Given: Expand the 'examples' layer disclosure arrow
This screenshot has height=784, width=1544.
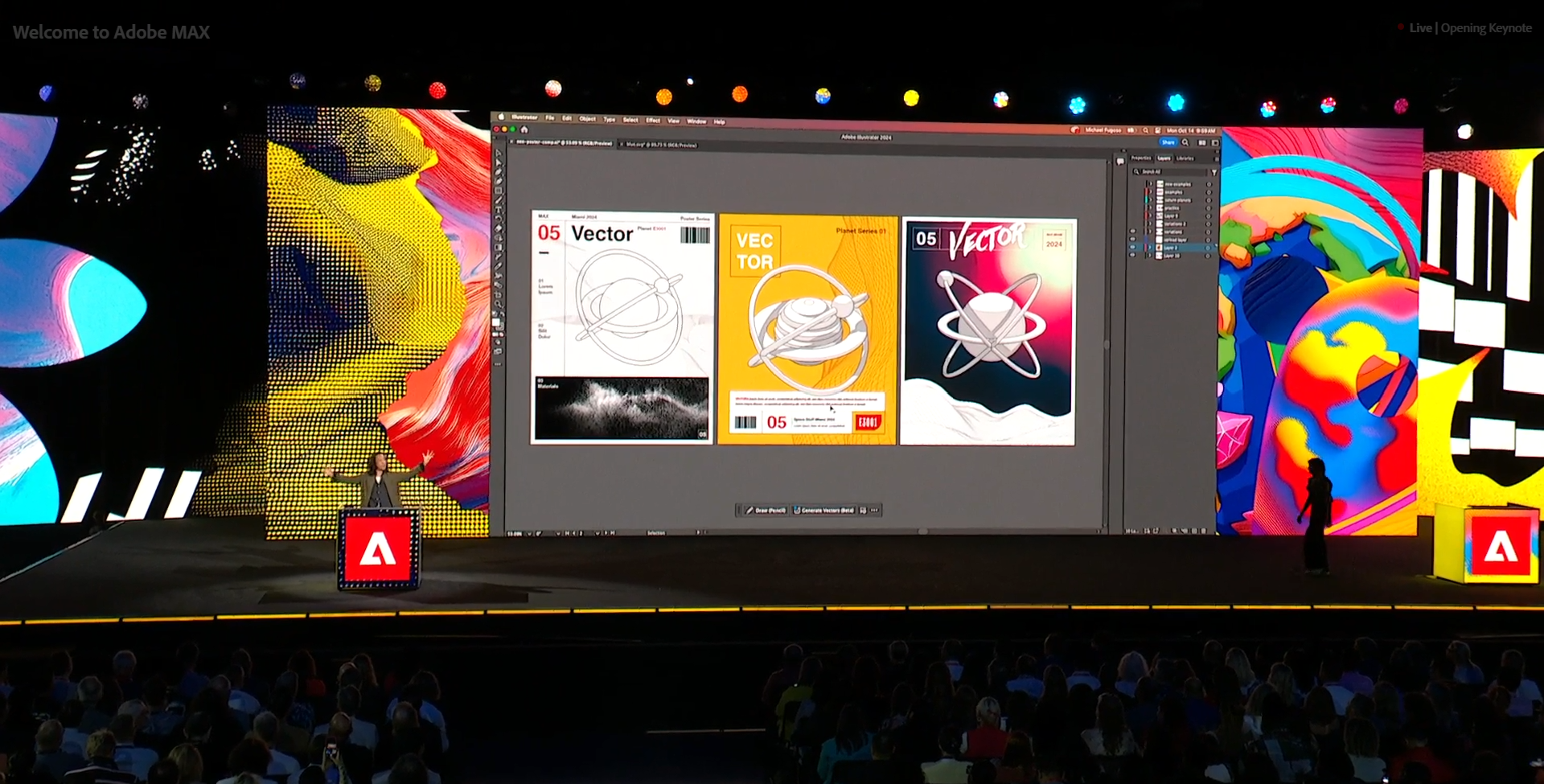Looking at the screenshot, I should point(1151,192).
